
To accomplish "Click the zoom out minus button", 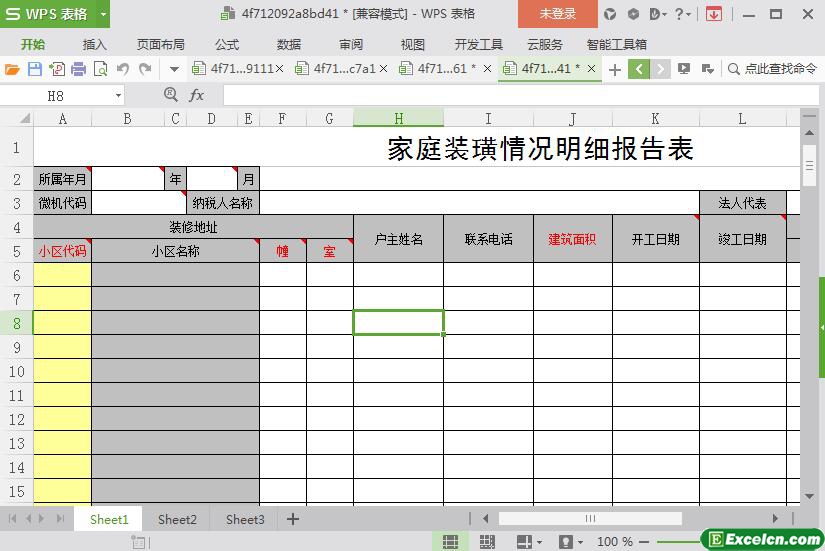I will pos(644,542).
